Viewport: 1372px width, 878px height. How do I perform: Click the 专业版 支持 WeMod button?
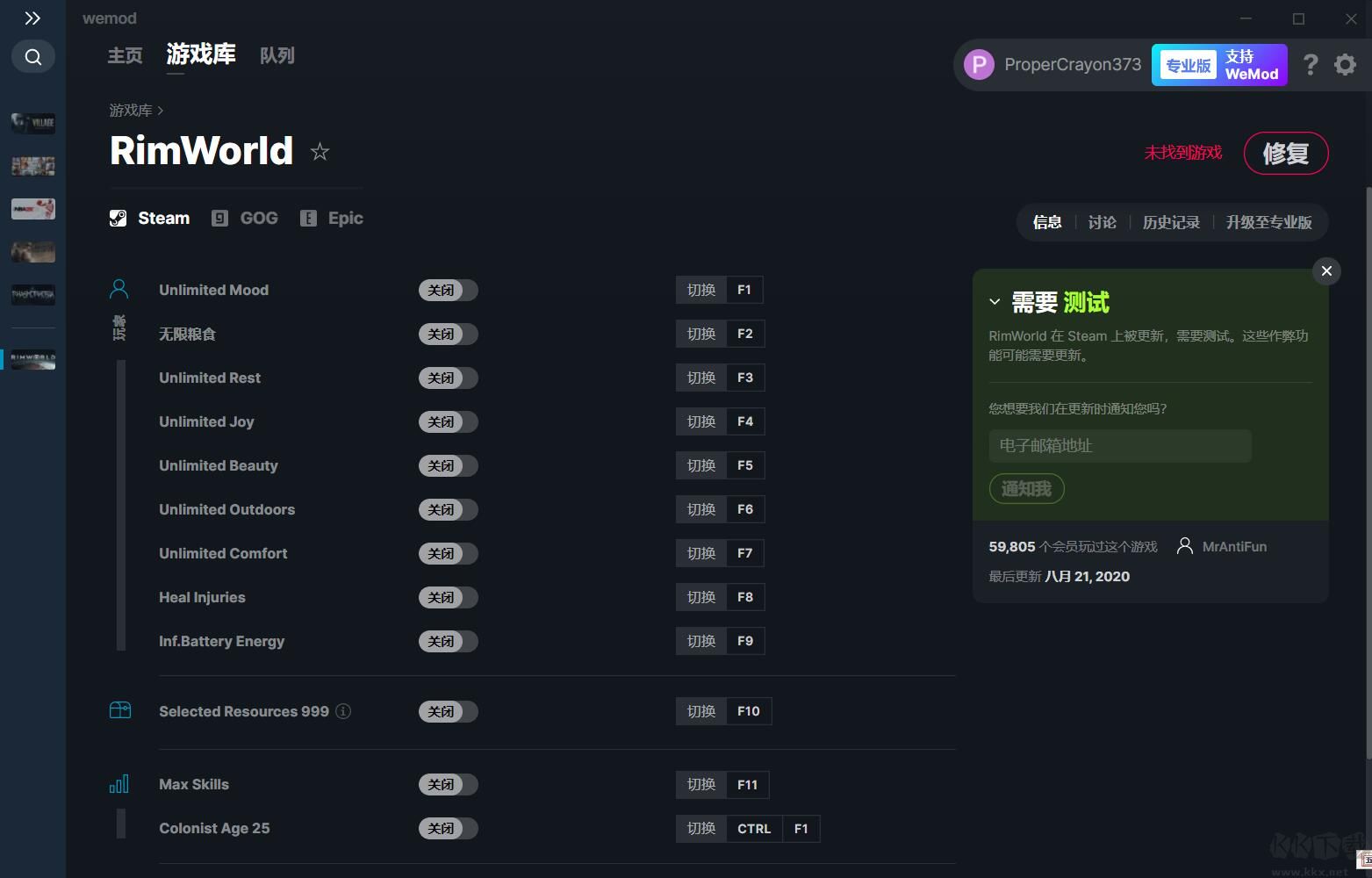[1219, 65]
